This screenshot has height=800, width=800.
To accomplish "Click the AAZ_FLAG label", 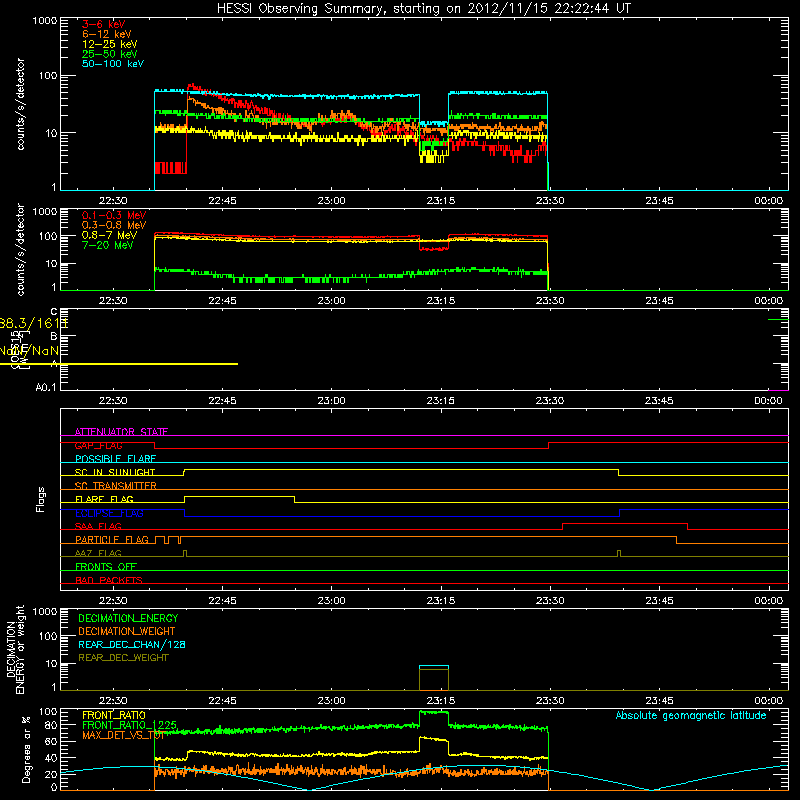I will [x=98, y=553].
